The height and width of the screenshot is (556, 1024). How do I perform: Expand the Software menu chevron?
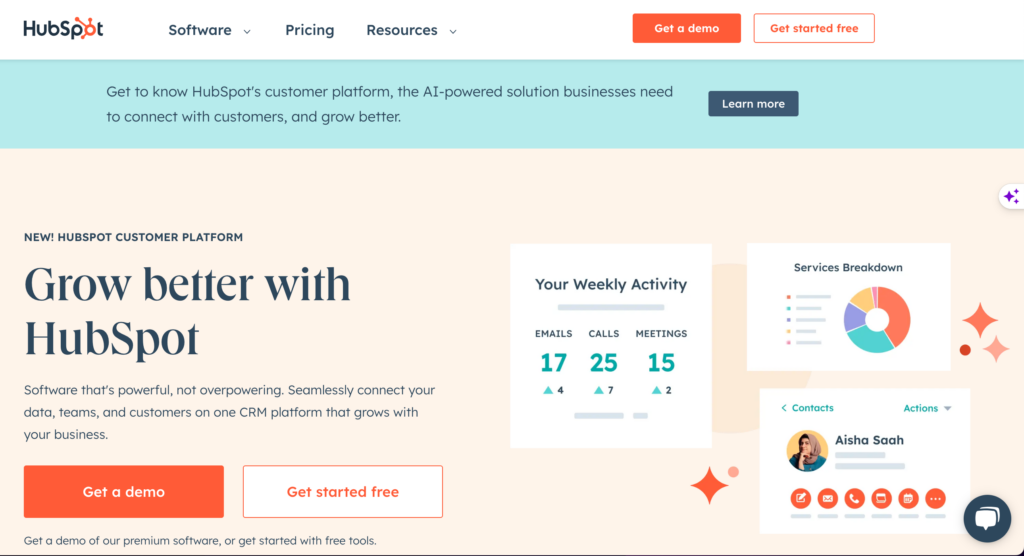247,31
